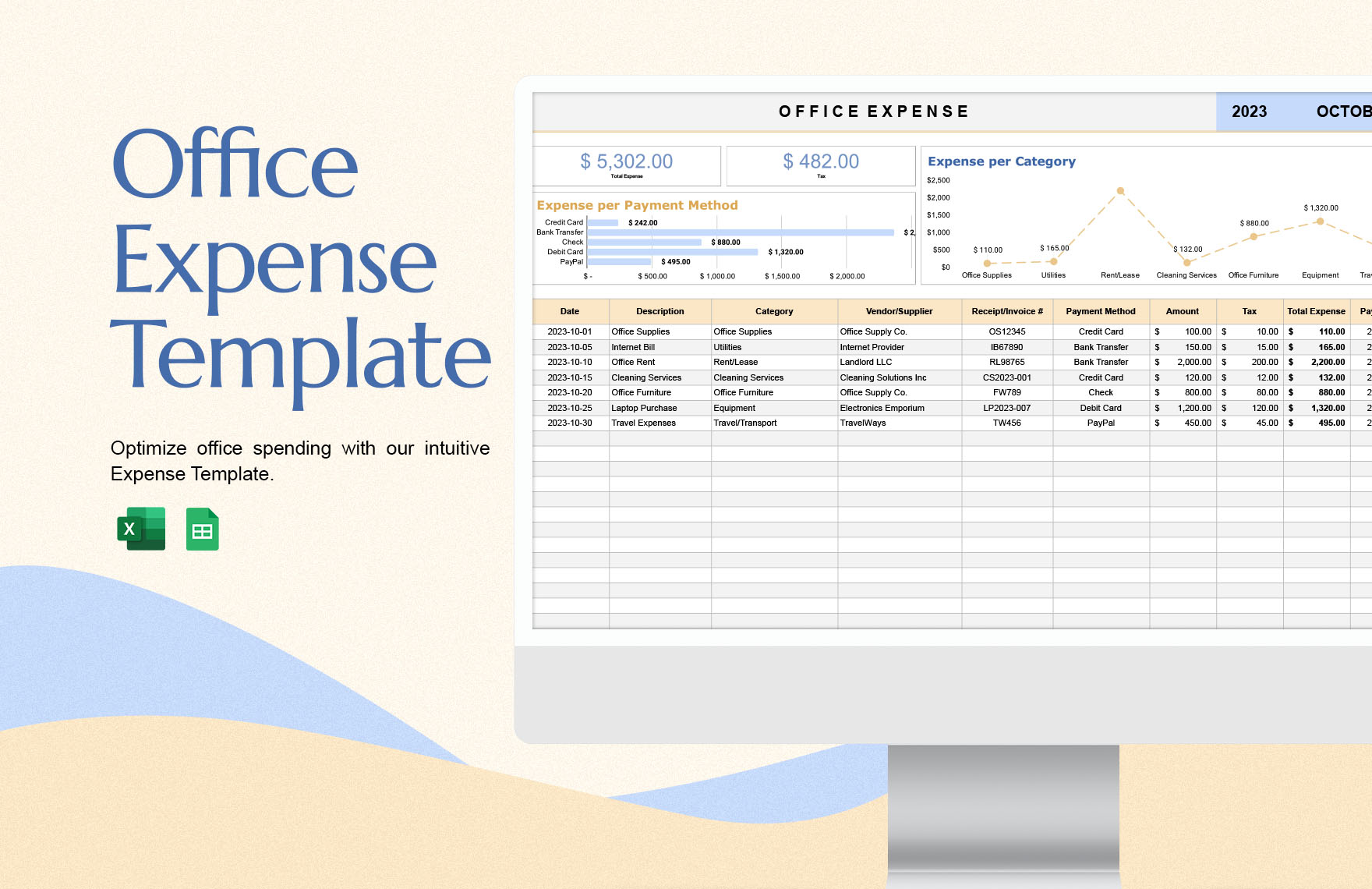Click the Debit Card chart label
The width and height of the screenshot is (1372, 889).
click(567, 252)
